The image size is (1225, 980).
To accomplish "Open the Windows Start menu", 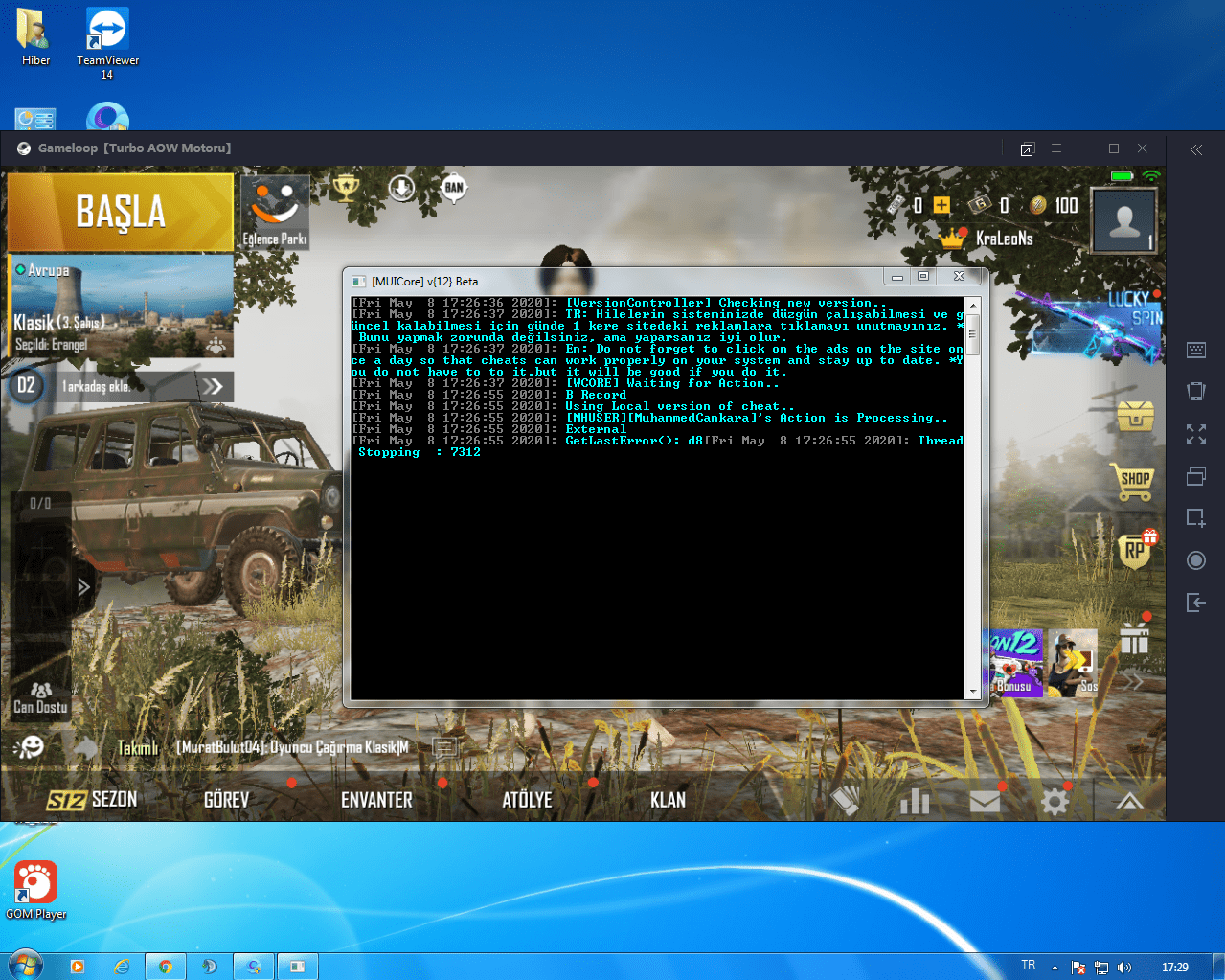I will point(25,966).
